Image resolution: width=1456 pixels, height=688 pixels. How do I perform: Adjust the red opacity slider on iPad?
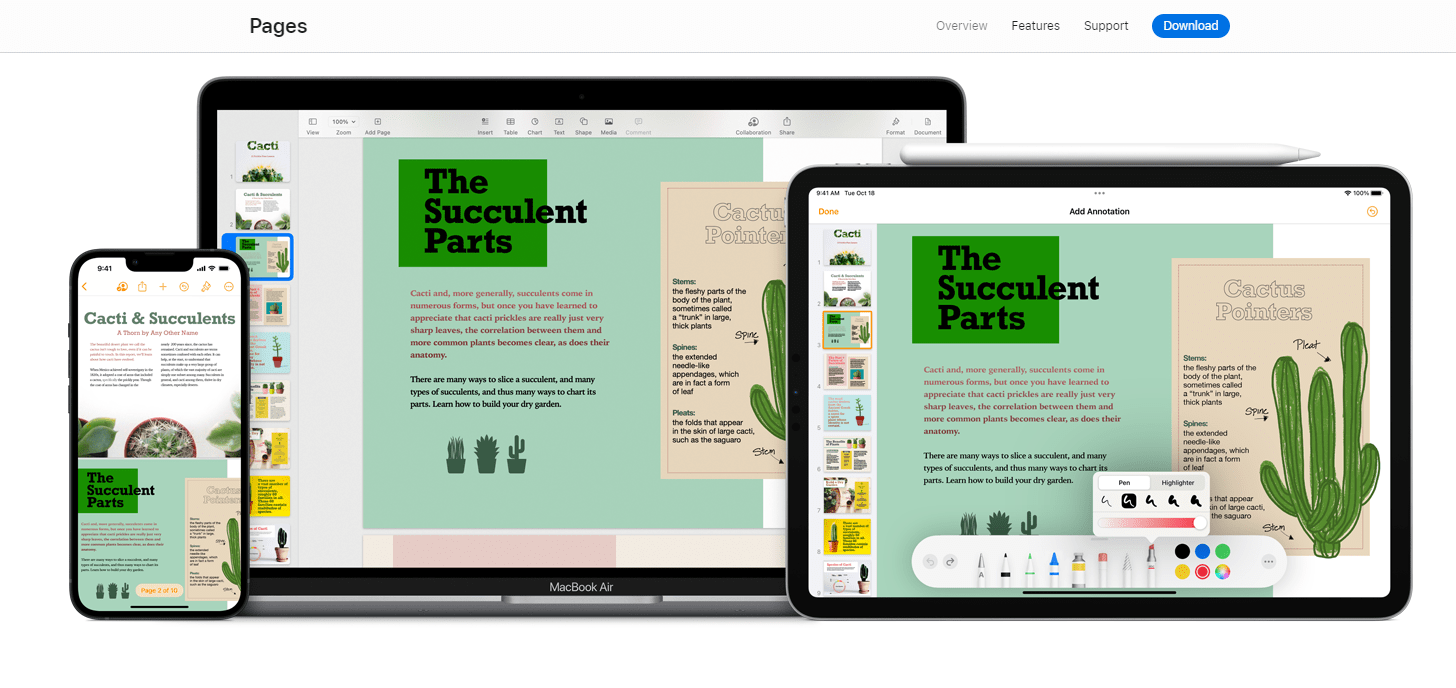coord(1152,523)
